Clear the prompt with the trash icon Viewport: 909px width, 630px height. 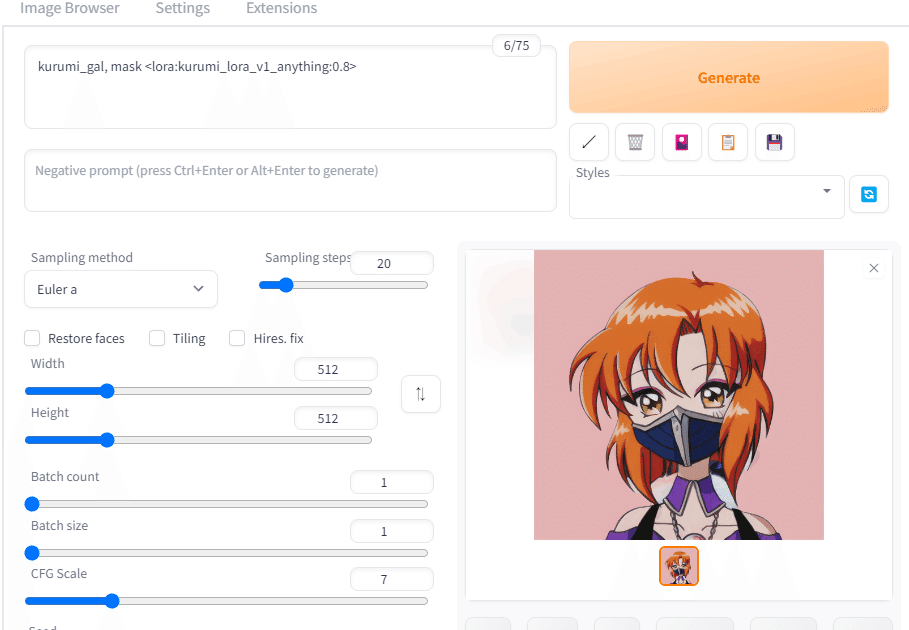click(x=635, y=142)
